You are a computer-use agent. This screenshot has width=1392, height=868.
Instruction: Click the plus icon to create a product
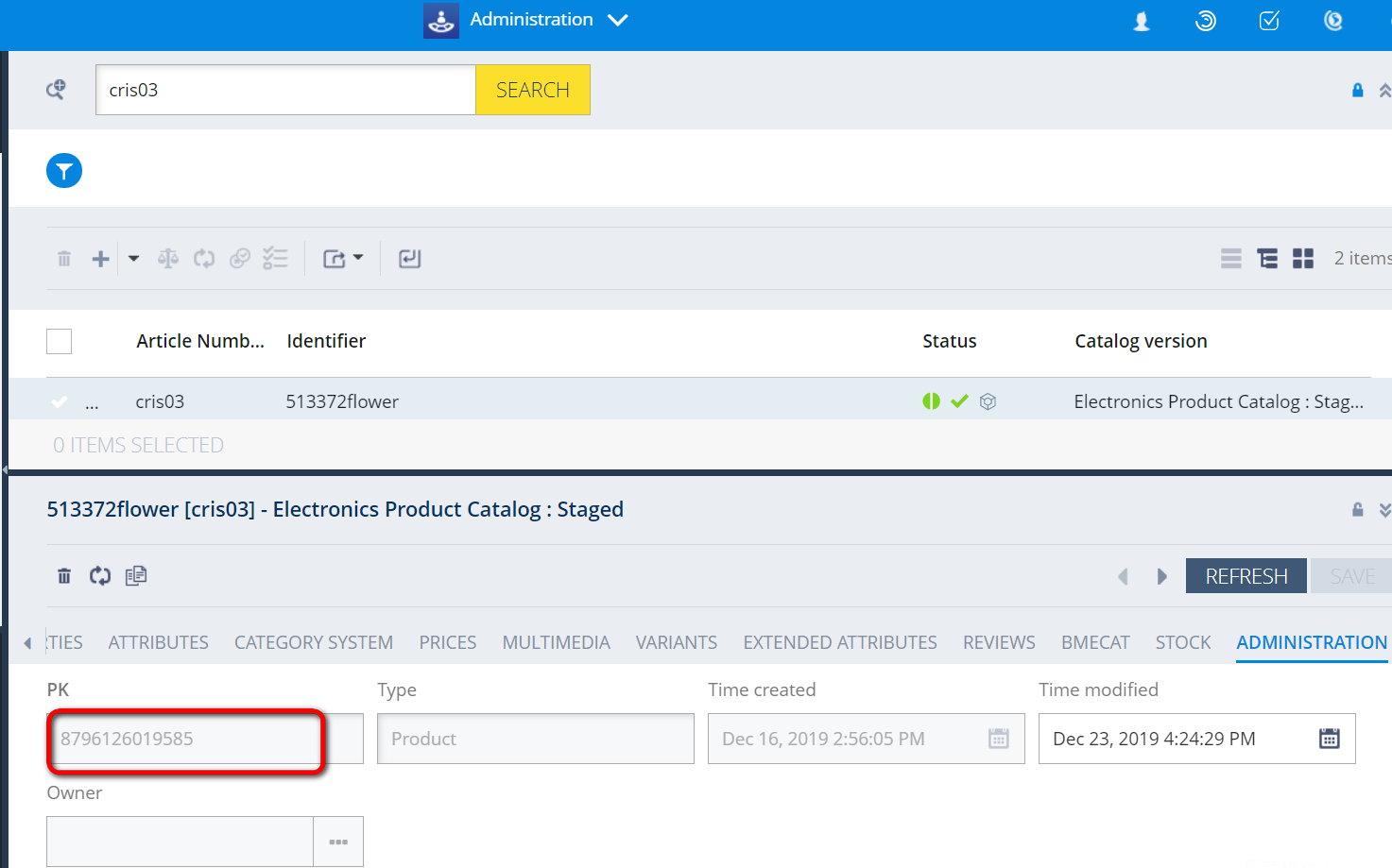(x=100, y=259)
